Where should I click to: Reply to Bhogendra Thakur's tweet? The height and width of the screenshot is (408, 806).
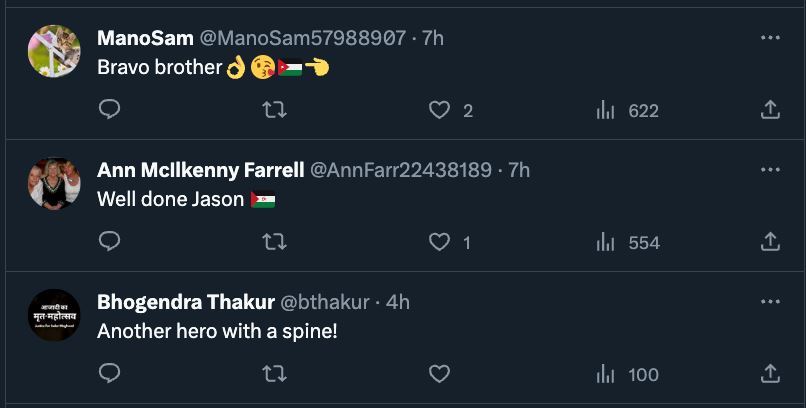tap(111, 374)
